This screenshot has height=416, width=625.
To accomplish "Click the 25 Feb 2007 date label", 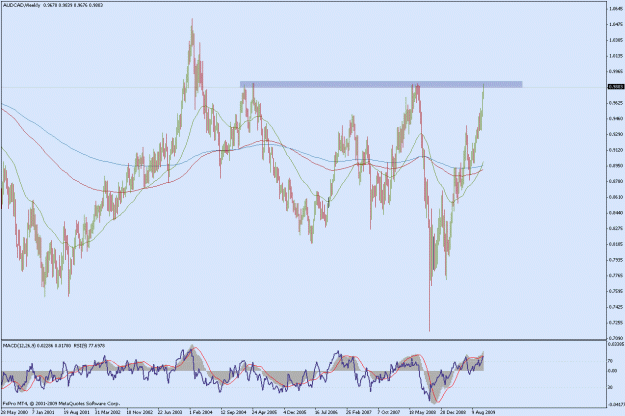I will [358, 412].
